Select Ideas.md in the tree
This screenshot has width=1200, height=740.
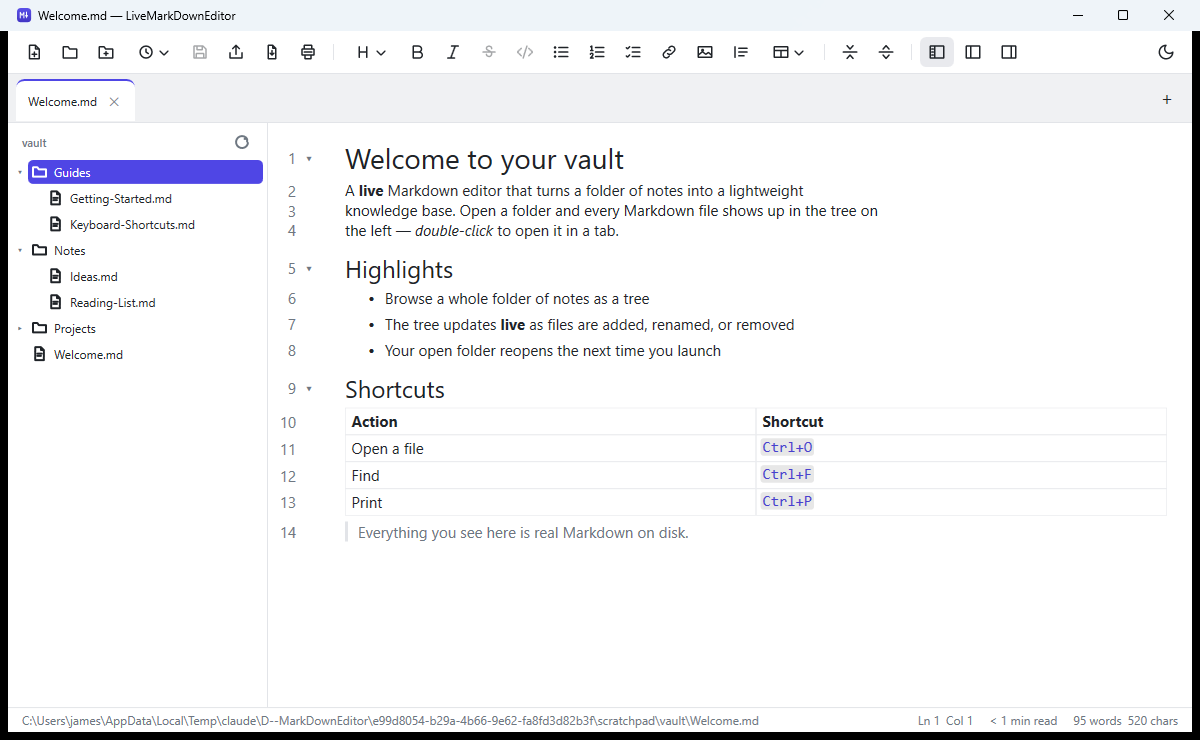93,277
